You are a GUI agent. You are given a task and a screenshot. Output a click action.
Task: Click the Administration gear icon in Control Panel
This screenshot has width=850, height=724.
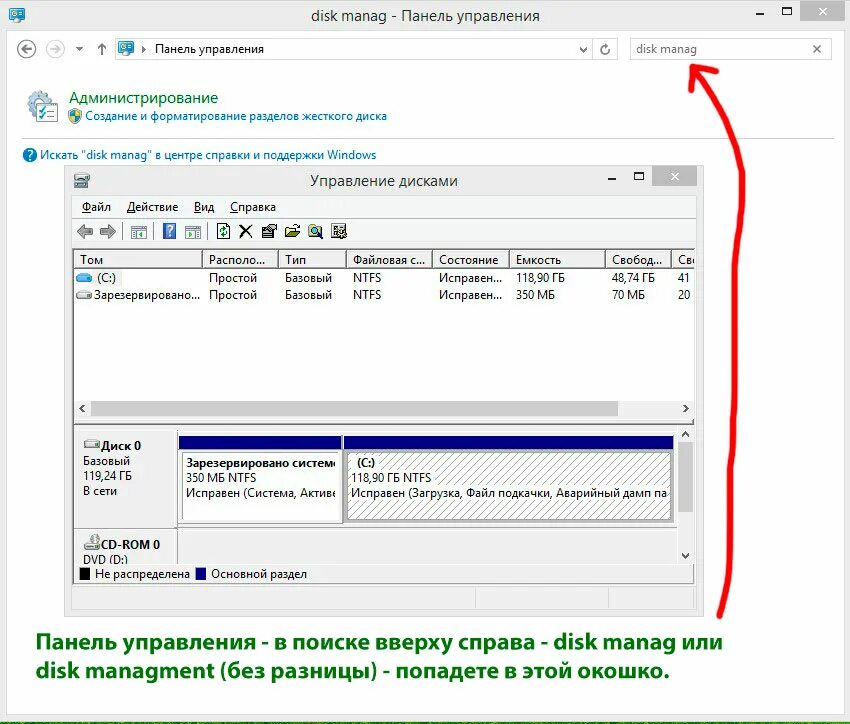43,106
